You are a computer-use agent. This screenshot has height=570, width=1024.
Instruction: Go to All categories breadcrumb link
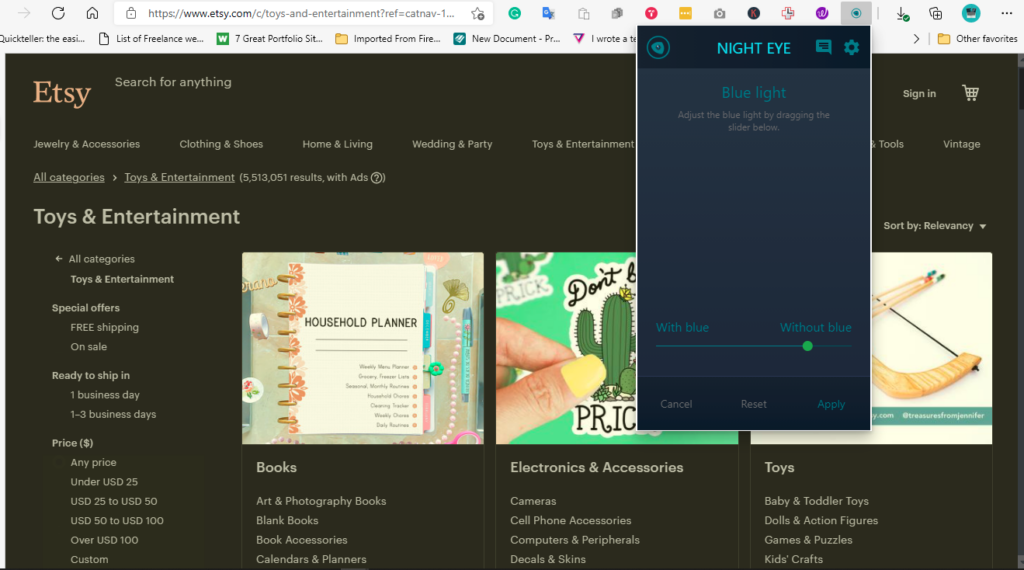tap(69, 178)
